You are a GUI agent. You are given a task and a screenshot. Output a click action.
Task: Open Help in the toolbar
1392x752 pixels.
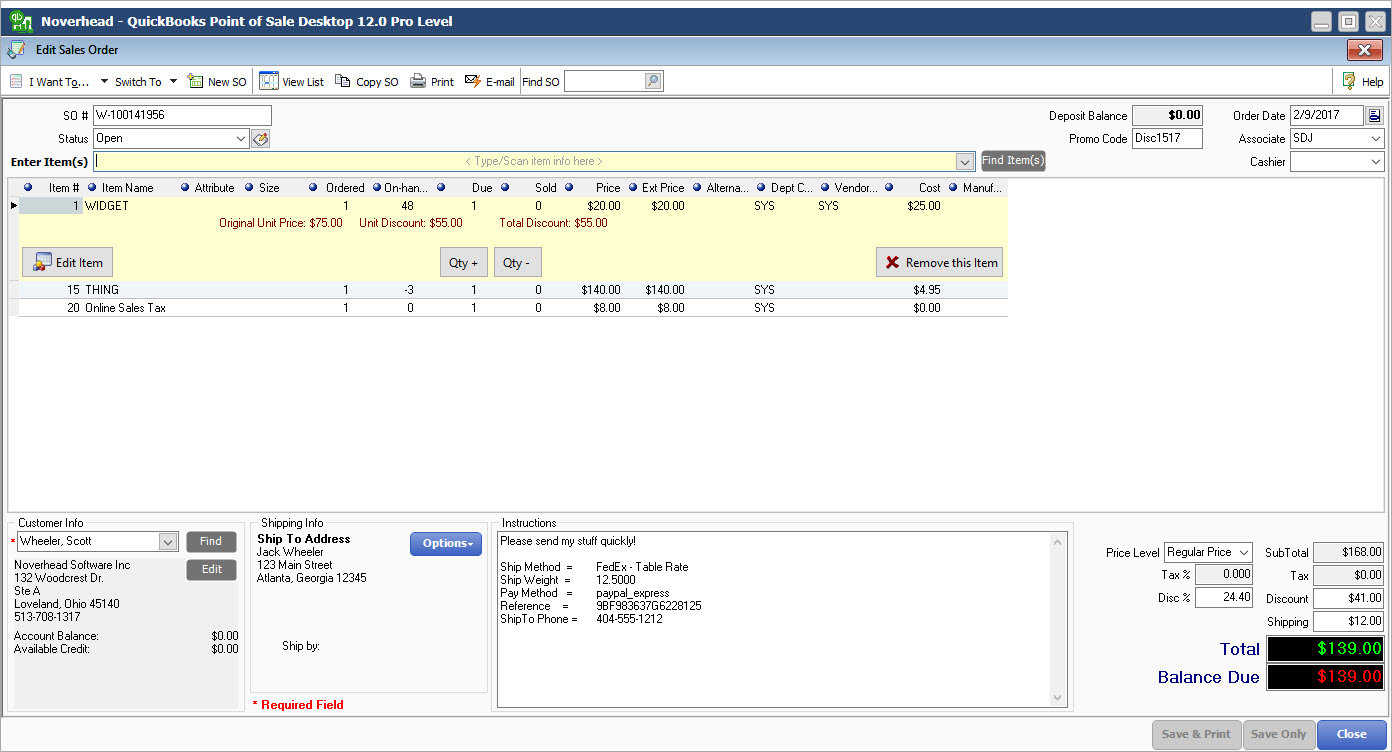[1363, 82]
